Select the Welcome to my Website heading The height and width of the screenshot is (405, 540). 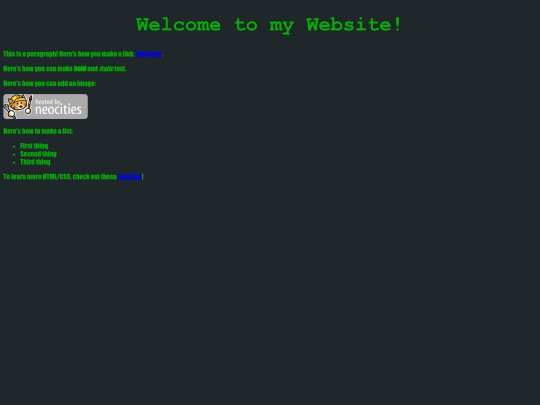click(x=269, y=25)
